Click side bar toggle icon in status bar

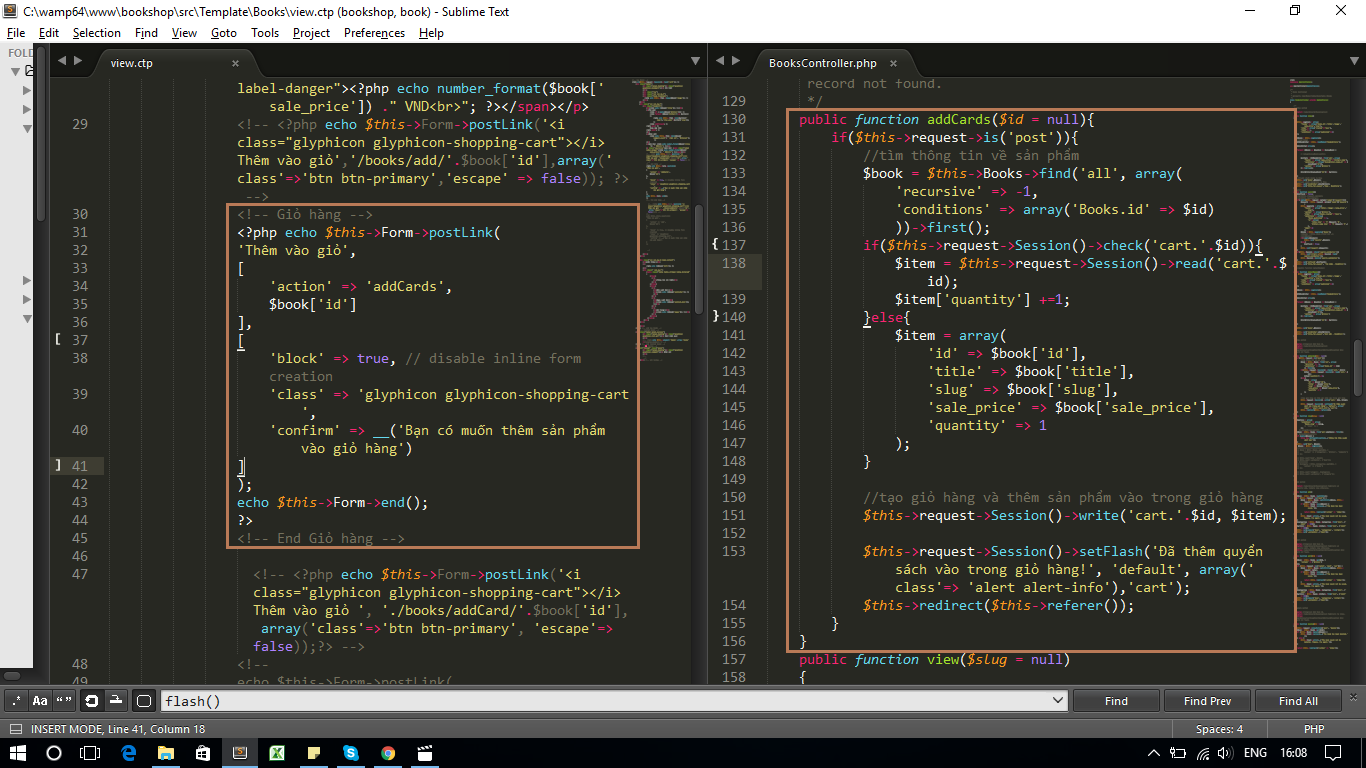click(x=16, y=729)
